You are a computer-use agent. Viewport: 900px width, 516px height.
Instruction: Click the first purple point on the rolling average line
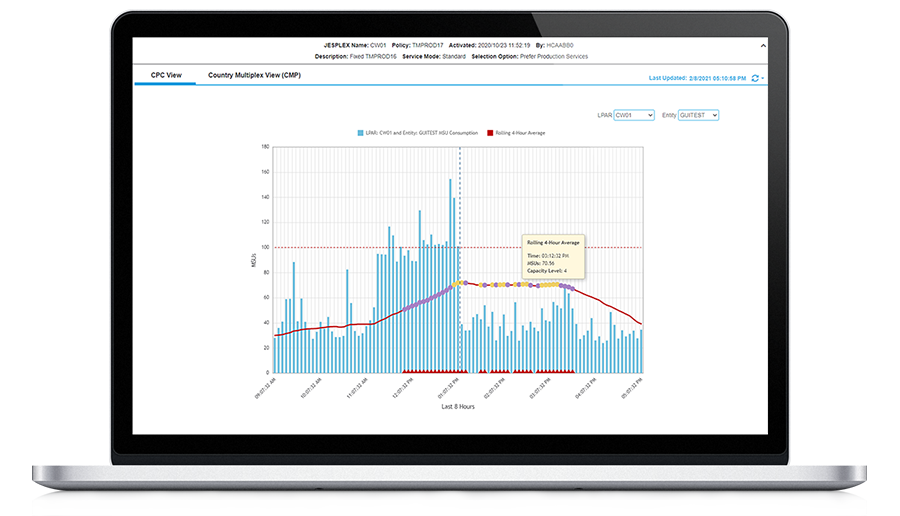tap(403, 310)
